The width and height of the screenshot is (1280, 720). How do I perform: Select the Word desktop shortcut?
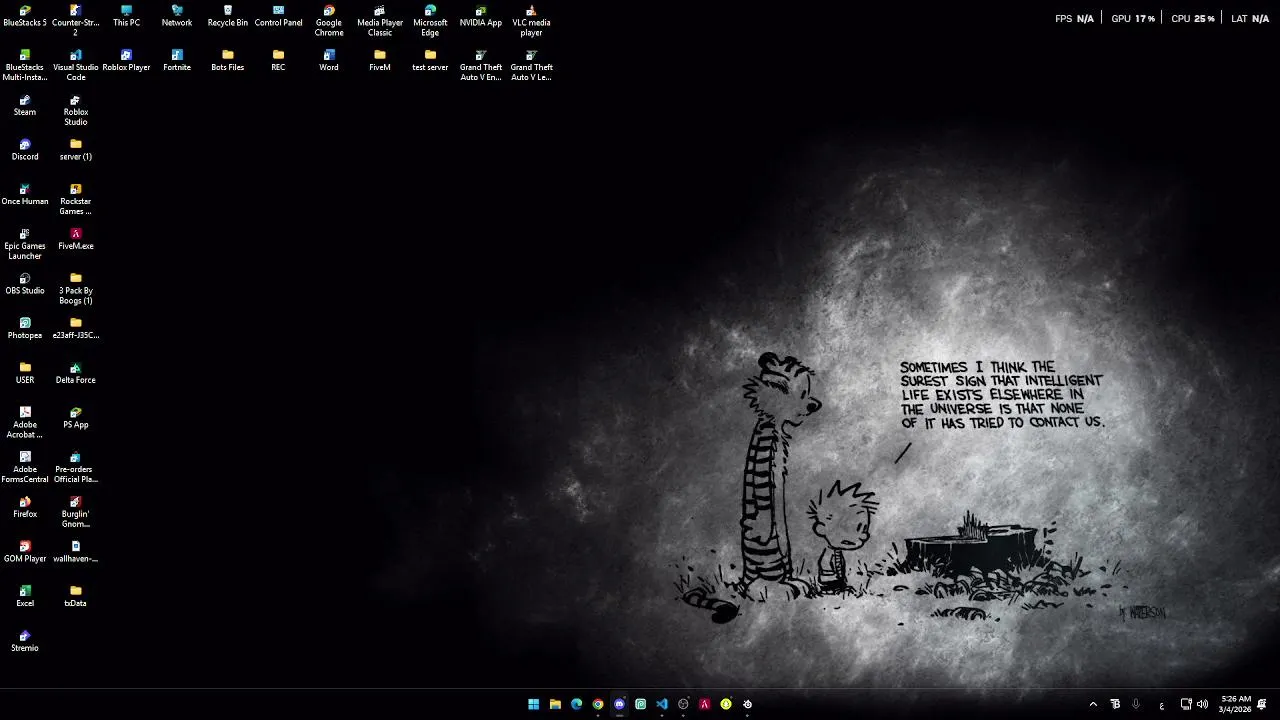tap(329, 61)
